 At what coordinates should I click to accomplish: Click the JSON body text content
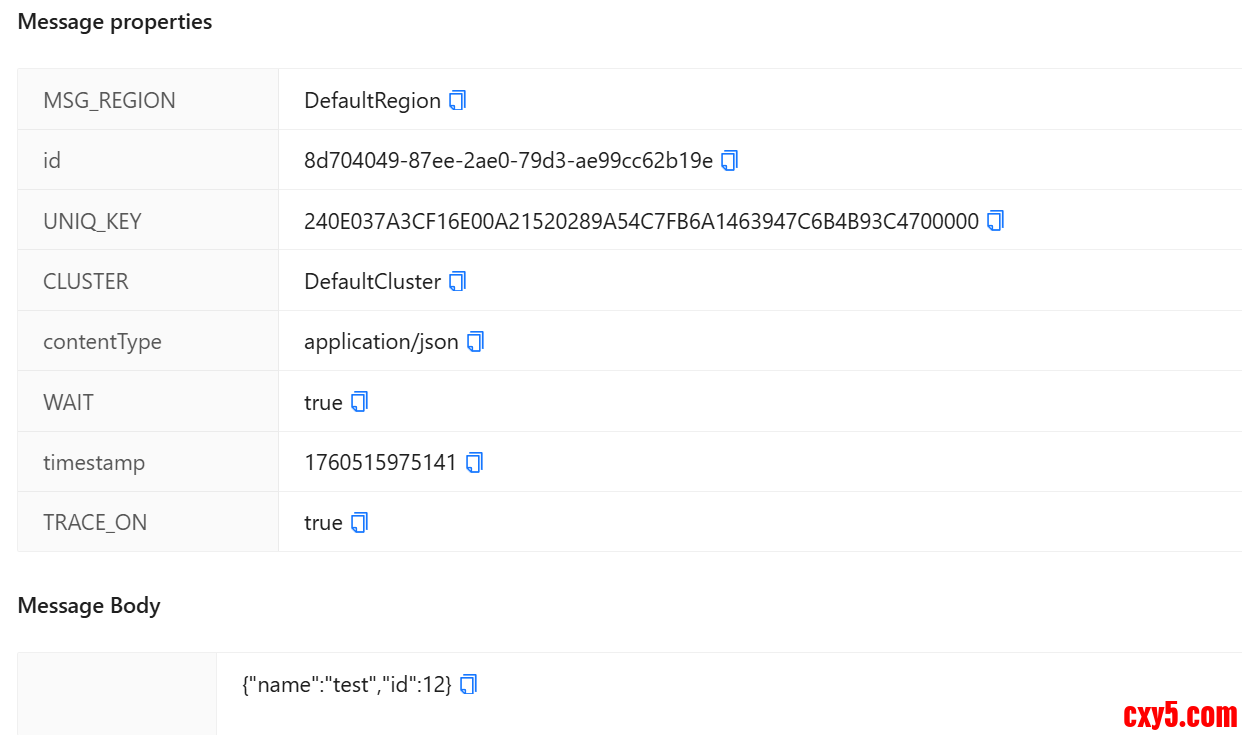point(347,685)
